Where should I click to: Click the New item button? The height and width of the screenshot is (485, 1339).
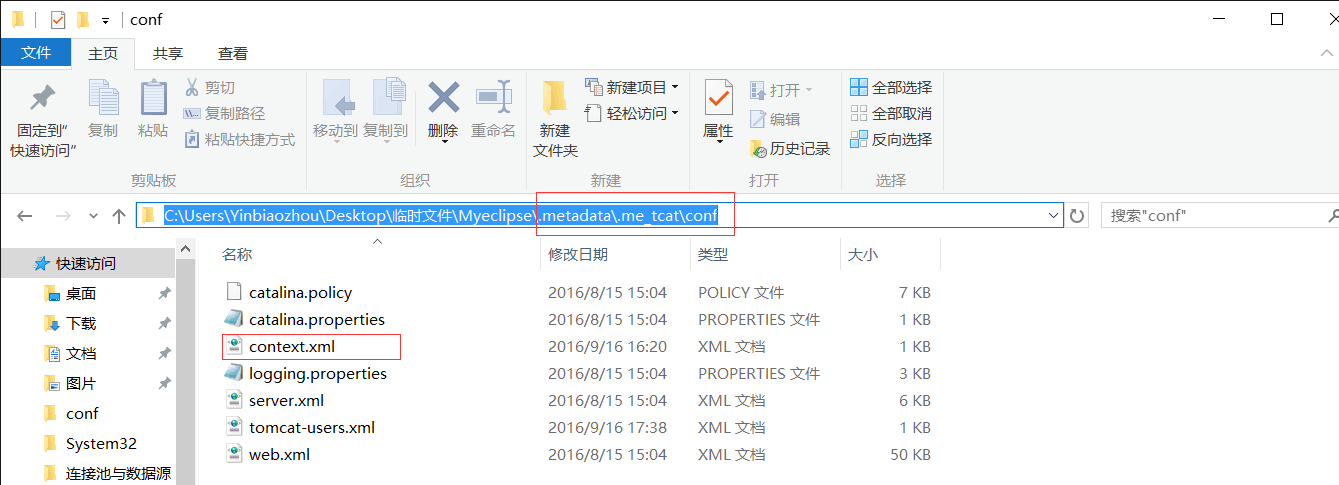coord(632,87)
